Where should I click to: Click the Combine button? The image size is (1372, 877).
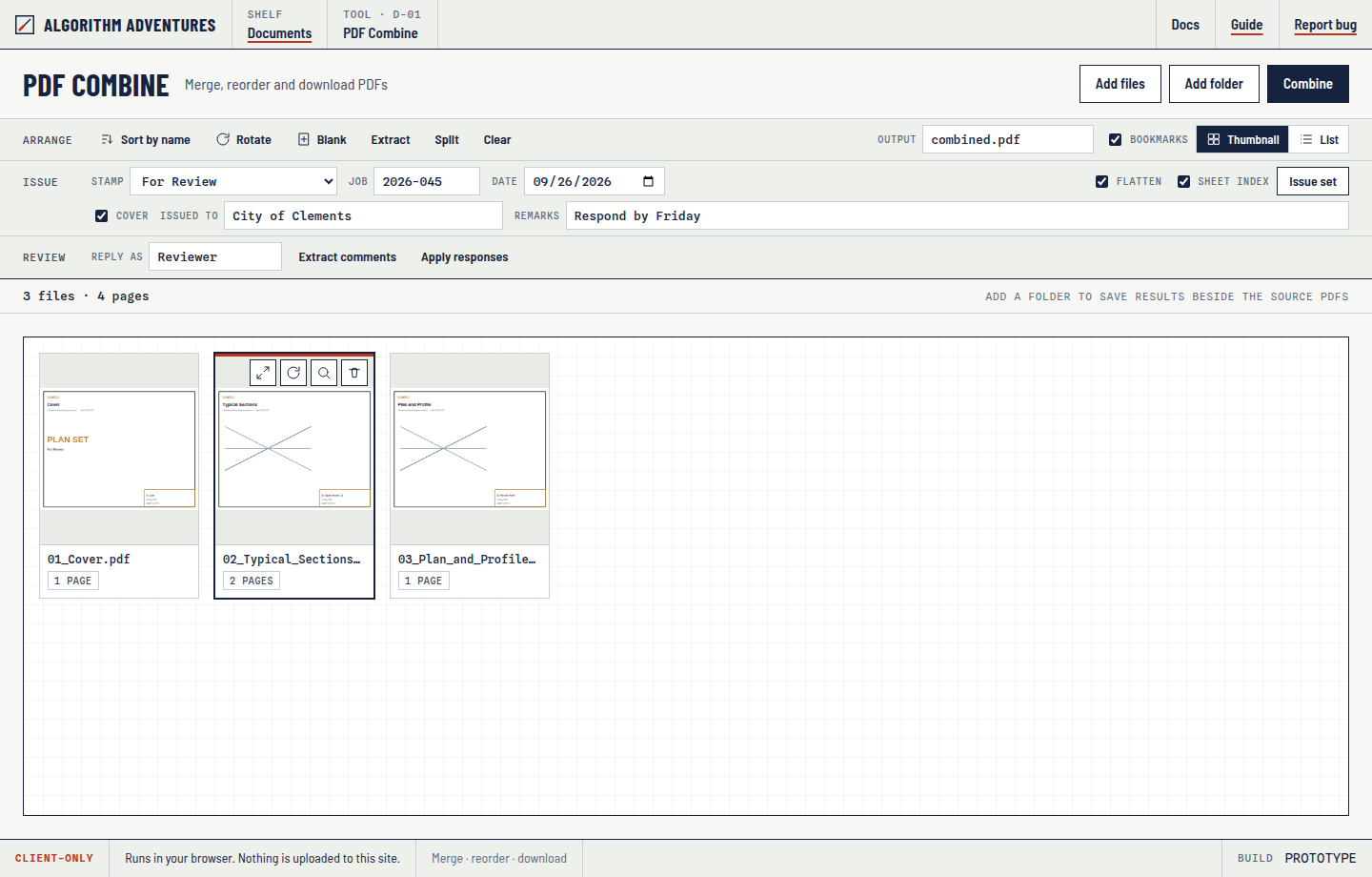tap(1308, 84)
